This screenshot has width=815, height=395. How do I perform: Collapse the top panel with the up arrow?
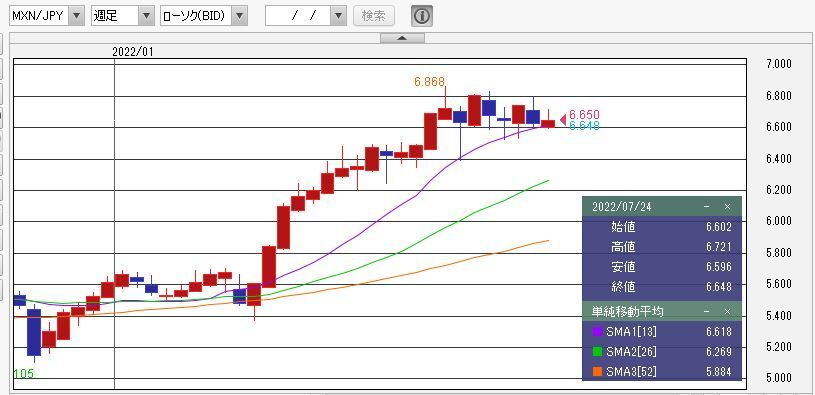coord(402,38)
